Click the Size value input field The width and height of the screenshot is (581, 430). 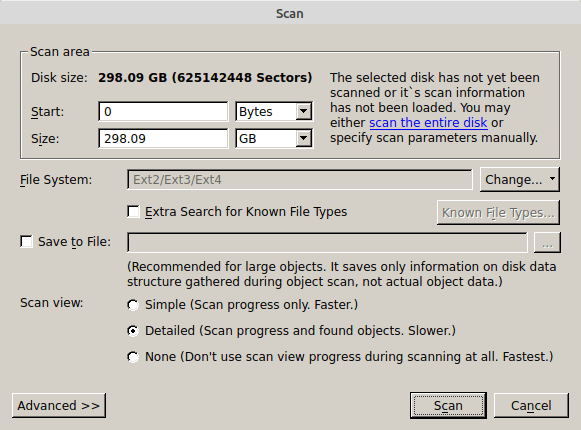pyautogui.click(x=163, y=139)
